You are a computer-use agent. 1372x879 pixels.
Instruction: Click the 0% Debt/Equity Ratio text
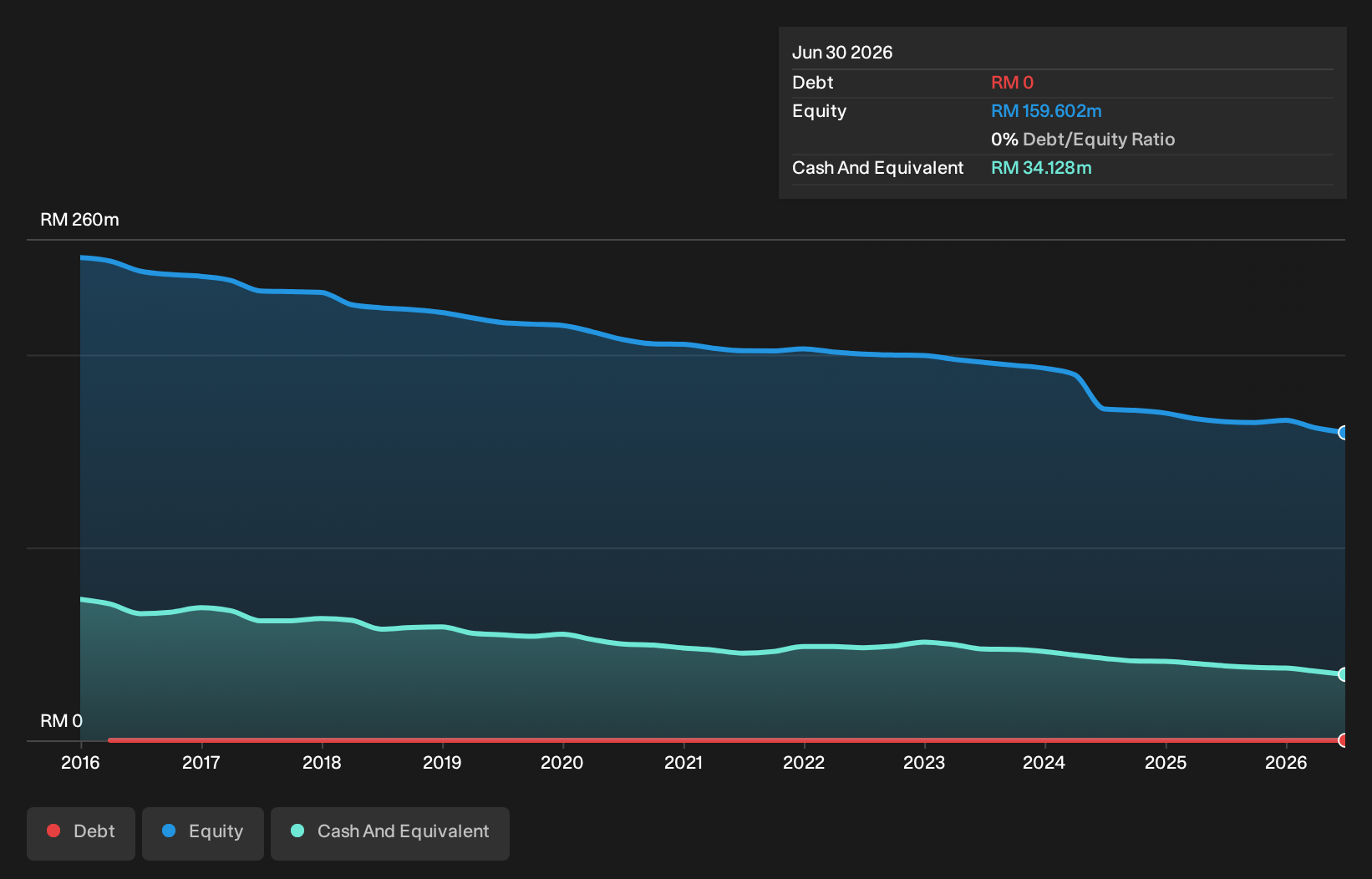click(1083, 140)
